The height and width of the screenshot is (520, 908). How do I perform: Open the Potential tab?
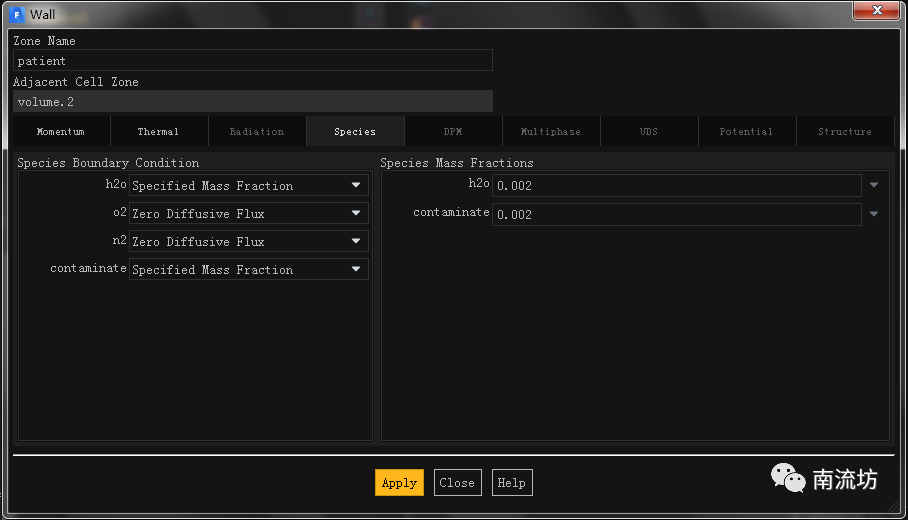tap(746, 131)
